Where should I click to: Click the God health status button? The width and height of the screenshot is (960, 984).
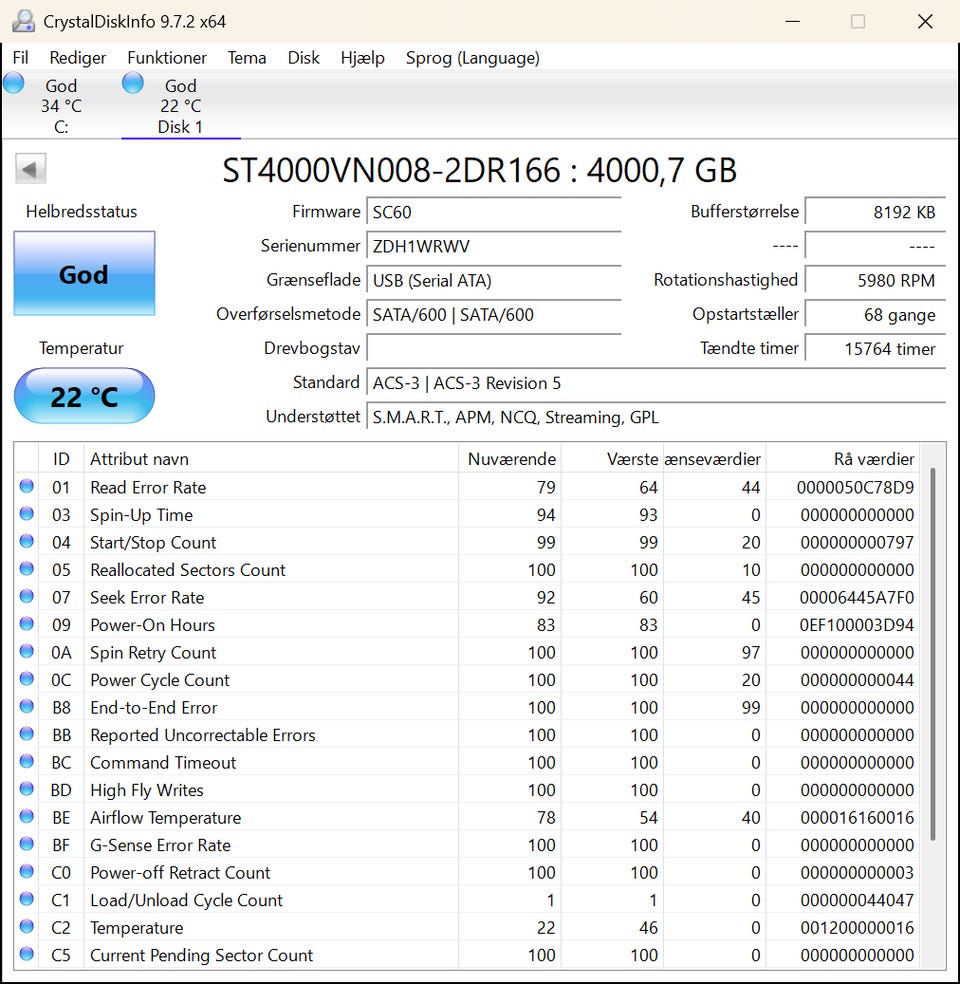point(84,274)
